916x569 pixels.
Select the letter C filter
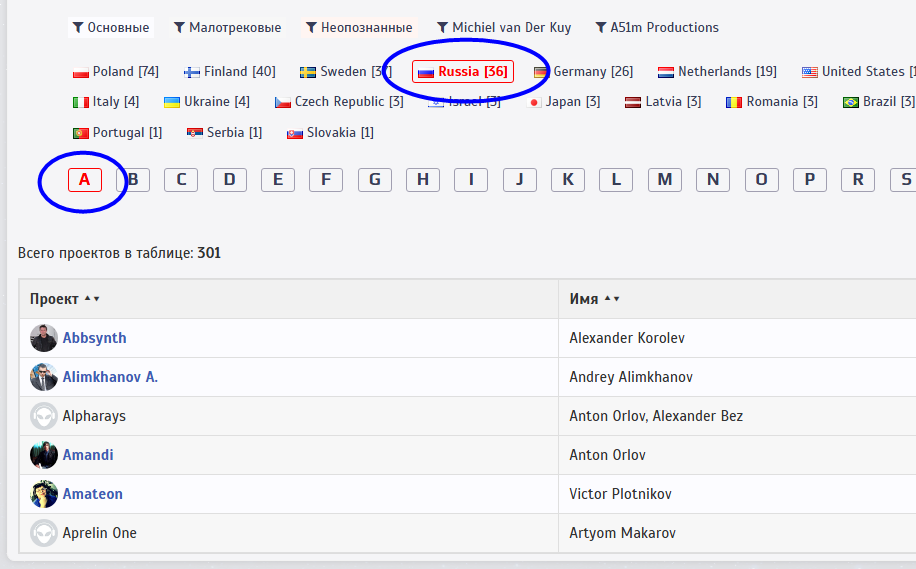point(181,180)
